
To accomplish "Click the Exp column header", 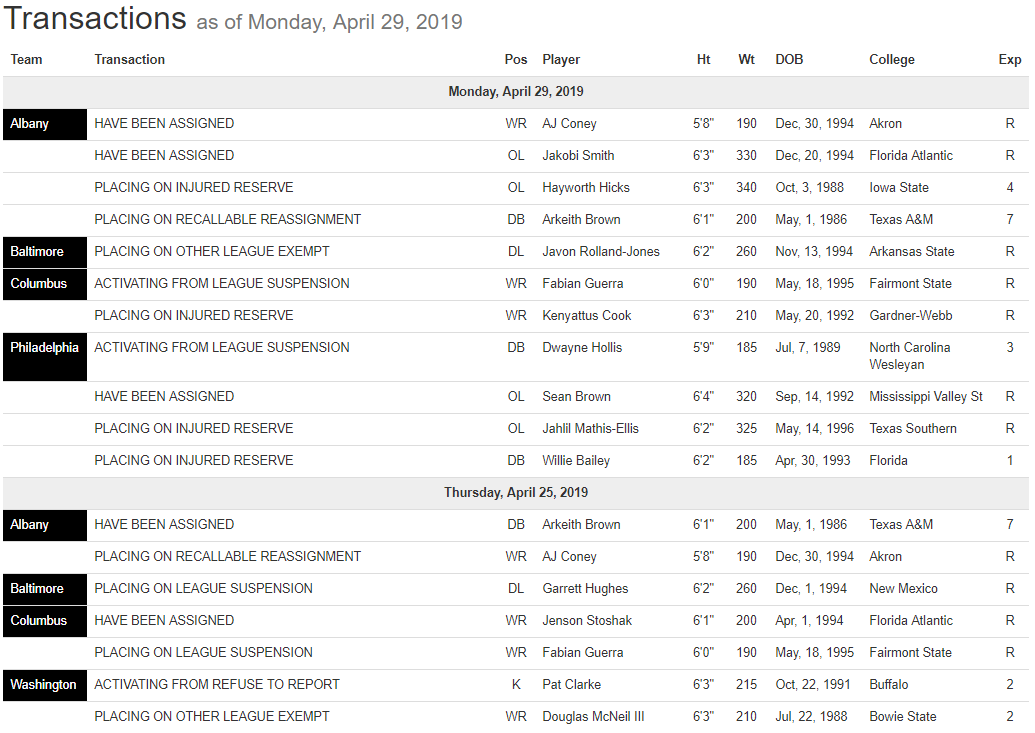I will click(x=1009, y=60).
